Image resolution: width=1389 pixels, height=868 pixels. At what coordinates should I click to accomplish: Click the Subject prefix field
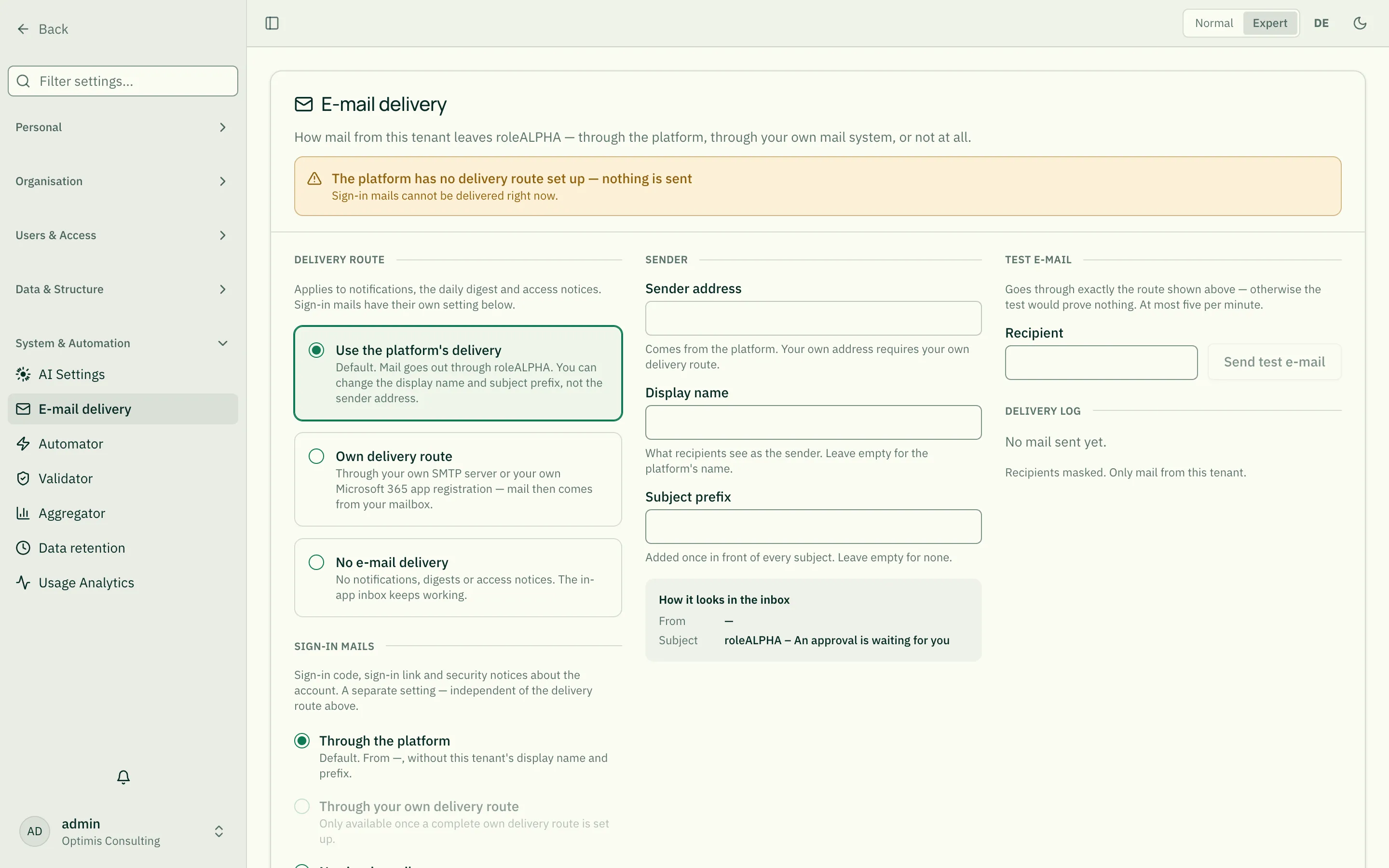(813, 527)
